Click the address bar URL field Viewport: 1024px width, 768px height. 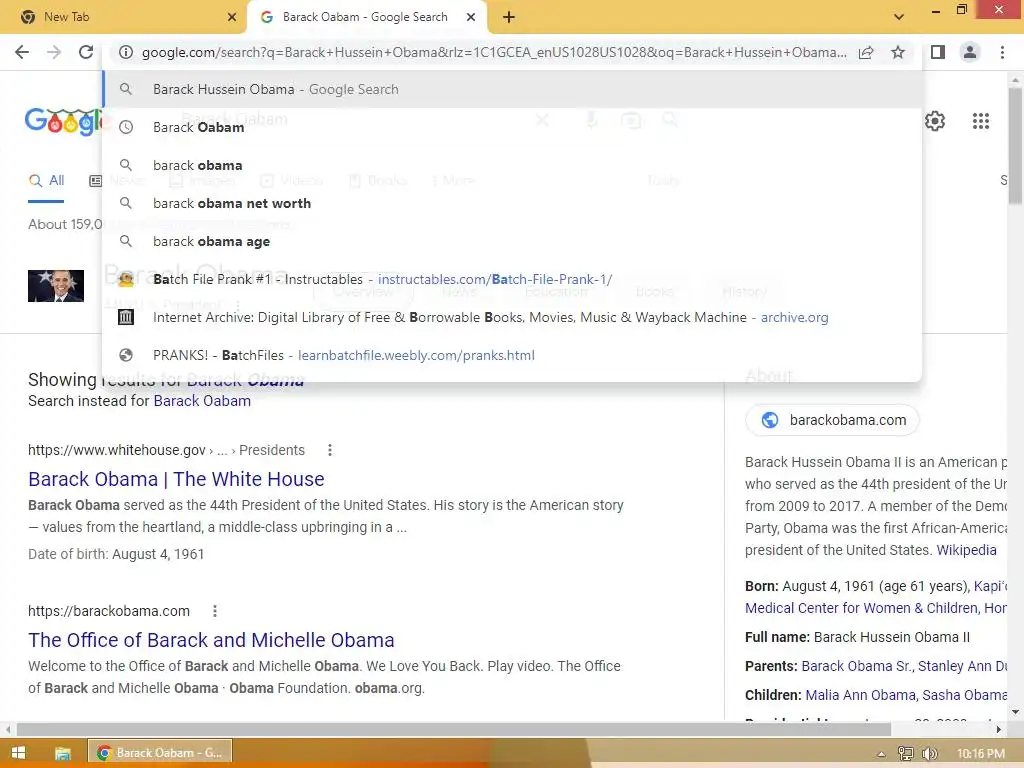point(494,52)
